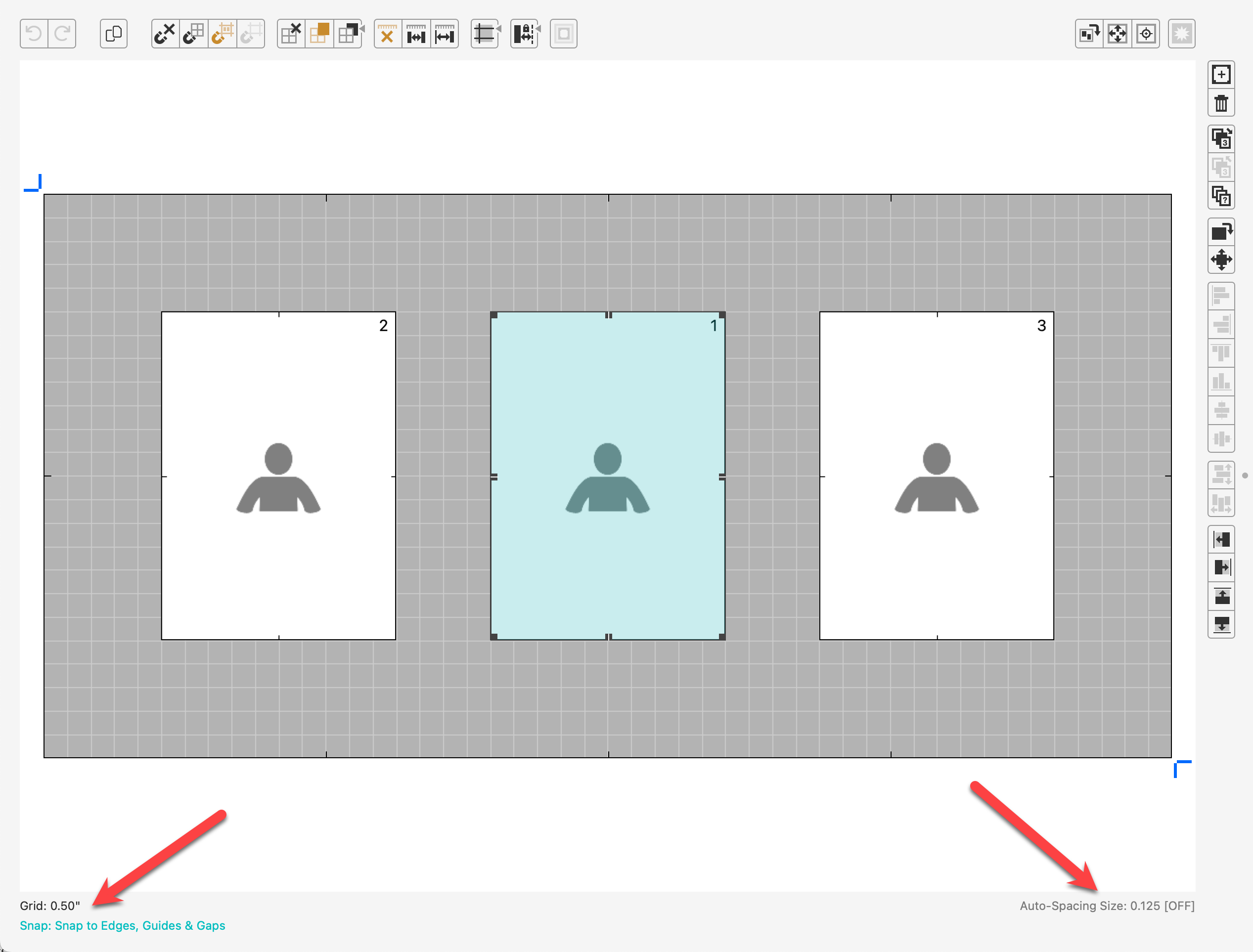Turn off snapping with magnet X icon

pyautogui.click(x=165, y=34)
